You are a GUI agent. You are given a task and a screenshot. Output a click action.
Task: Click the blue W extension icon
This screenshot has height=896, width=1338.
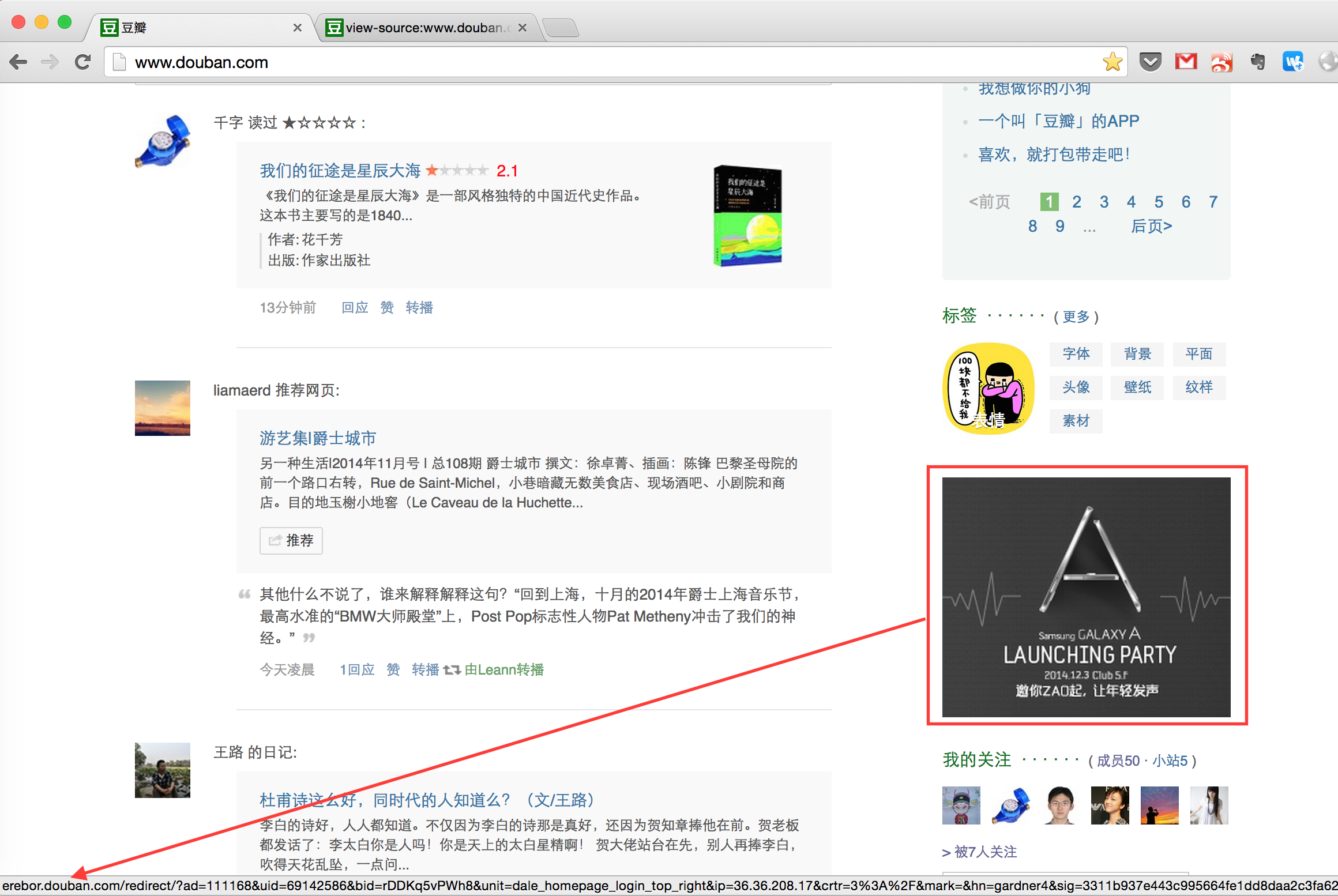[1292, 62]
